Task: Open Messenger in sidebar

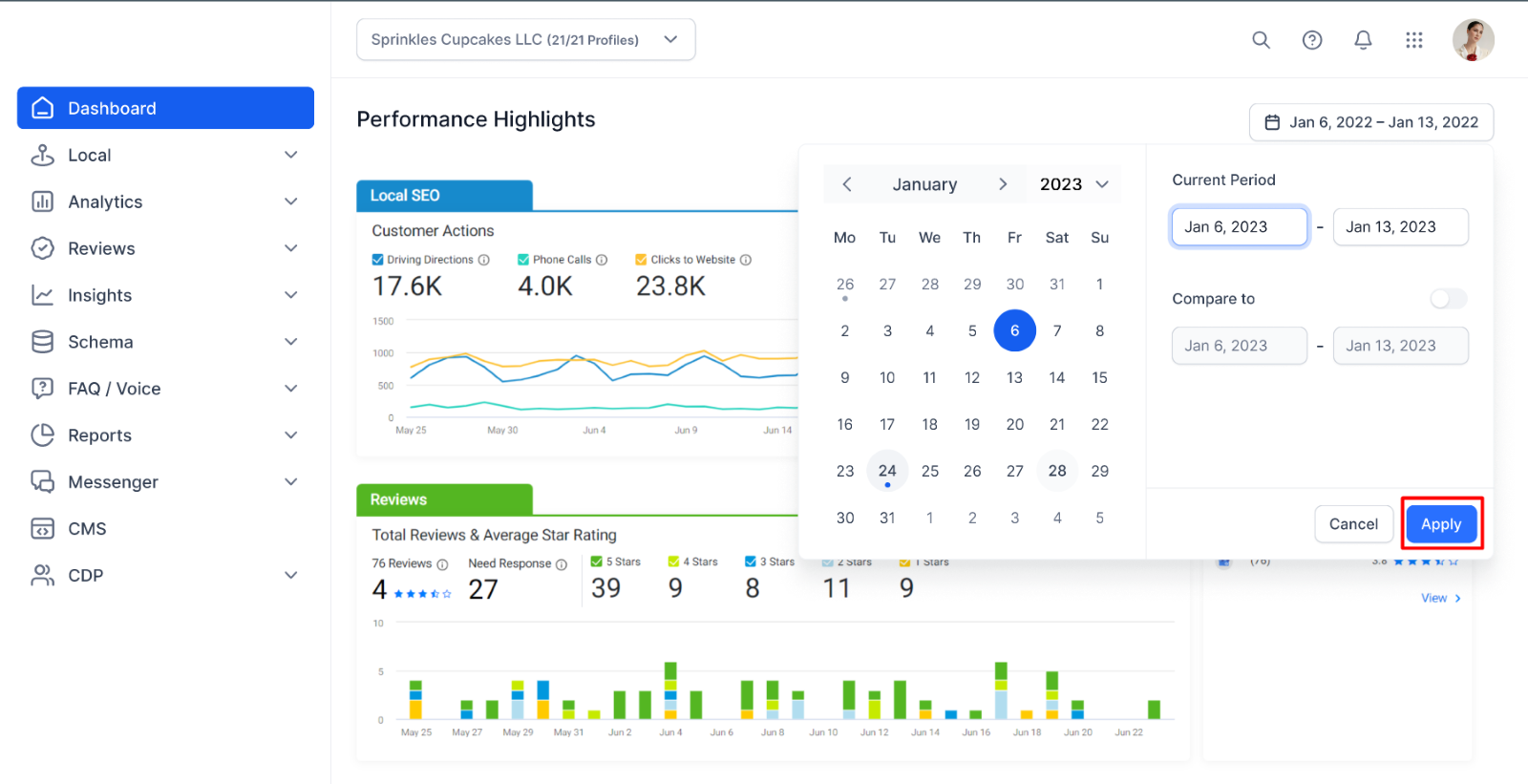Action: 165,482
